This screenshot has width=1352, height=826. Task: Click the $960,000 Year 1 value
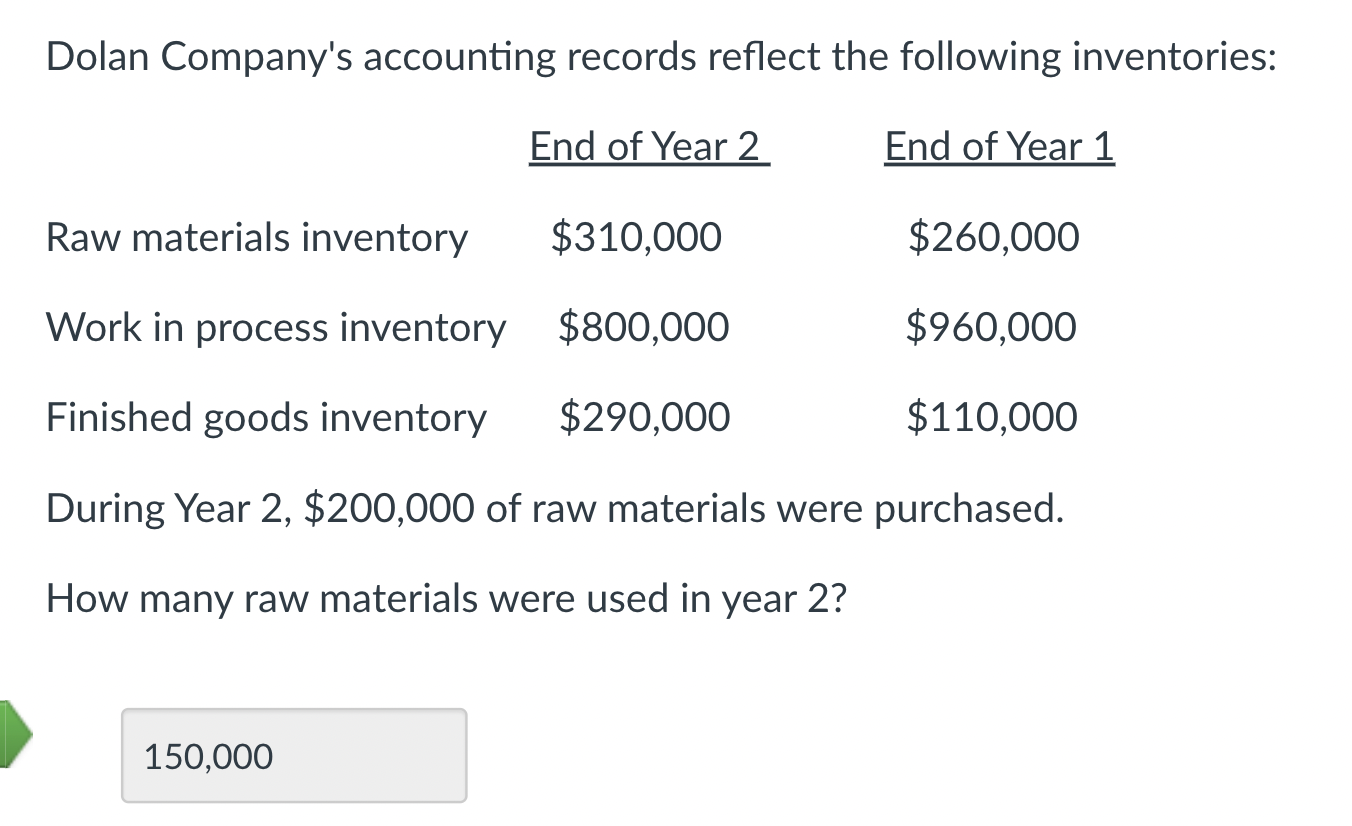991,327
